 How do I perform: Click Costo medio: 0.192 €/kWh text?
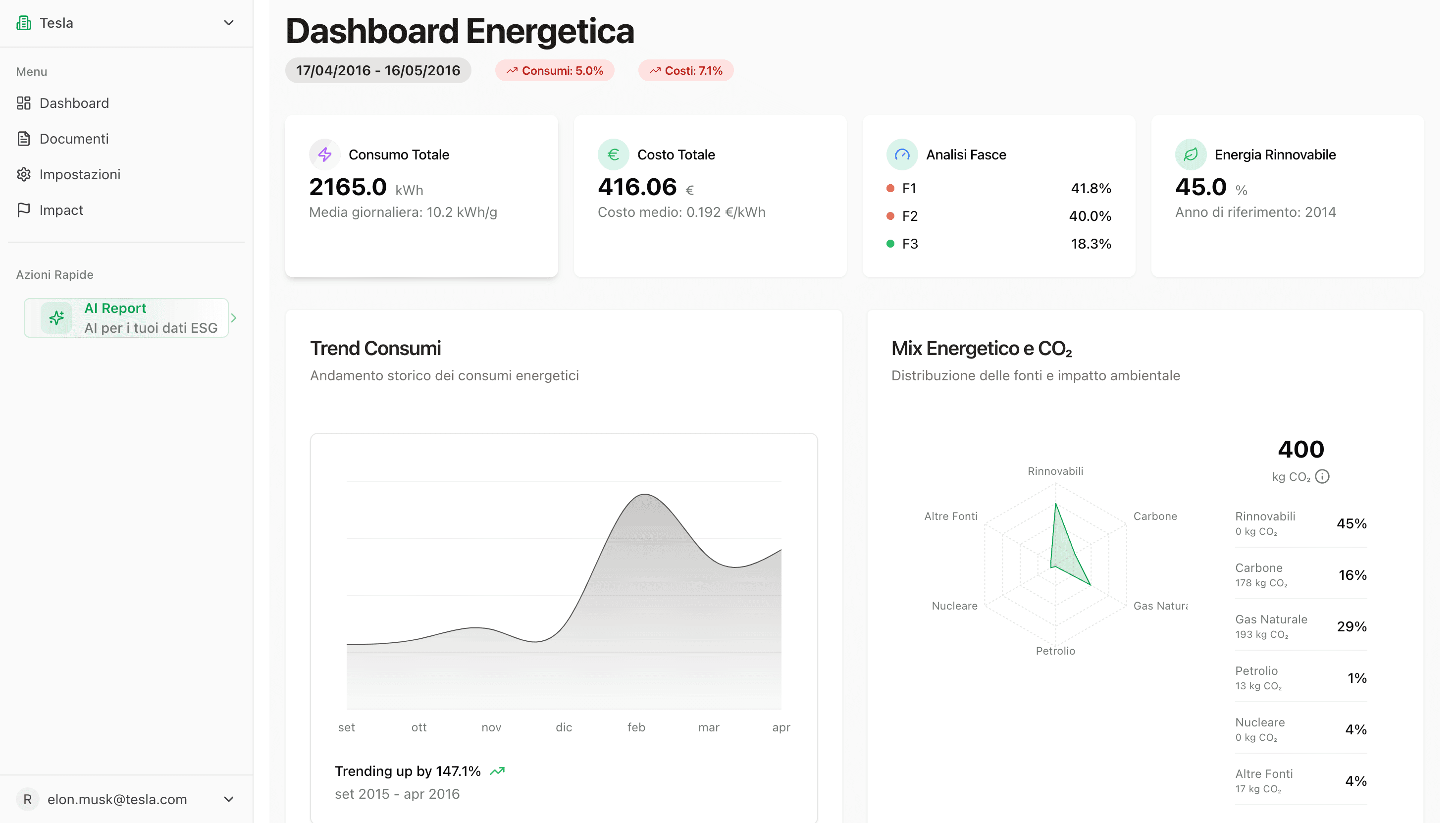(681, 212)
